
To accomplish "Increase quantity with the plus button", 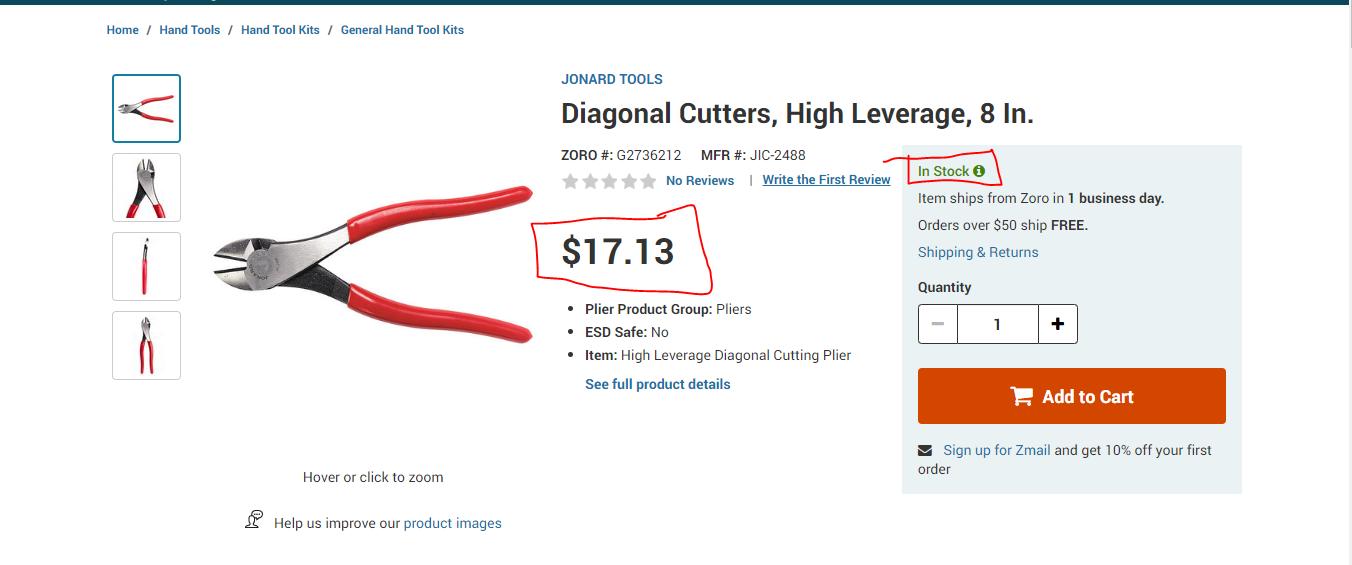I will [x=1057, y=324].
